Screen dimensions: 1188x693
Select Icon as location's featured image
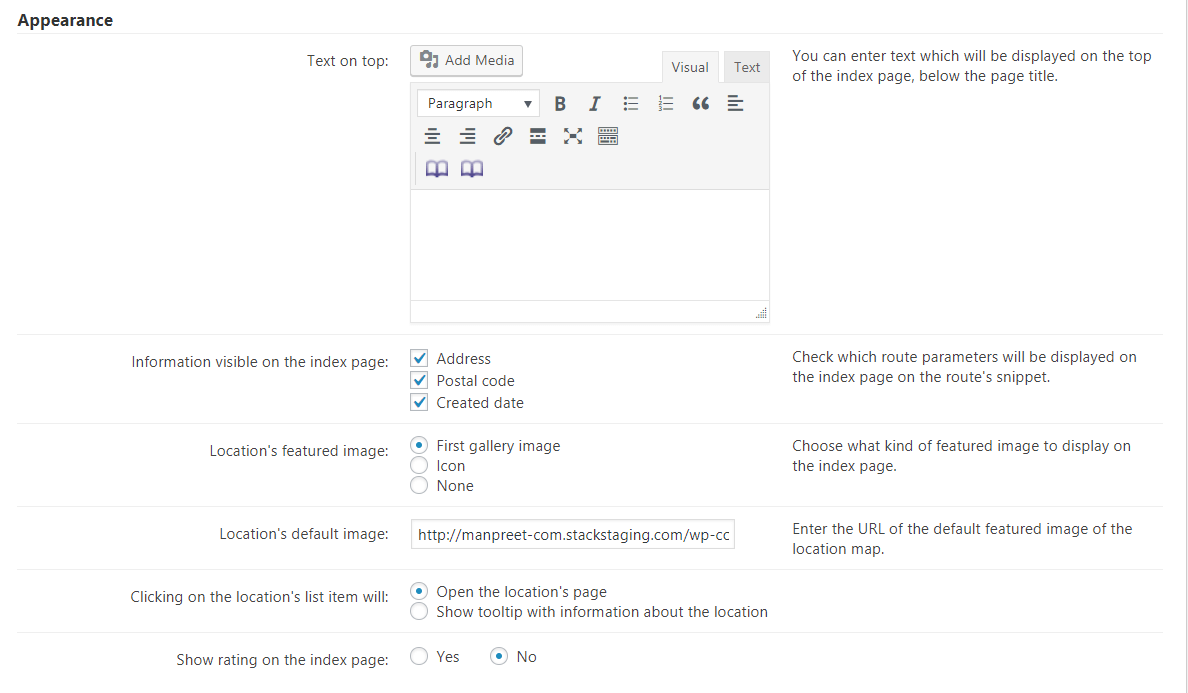420,466
